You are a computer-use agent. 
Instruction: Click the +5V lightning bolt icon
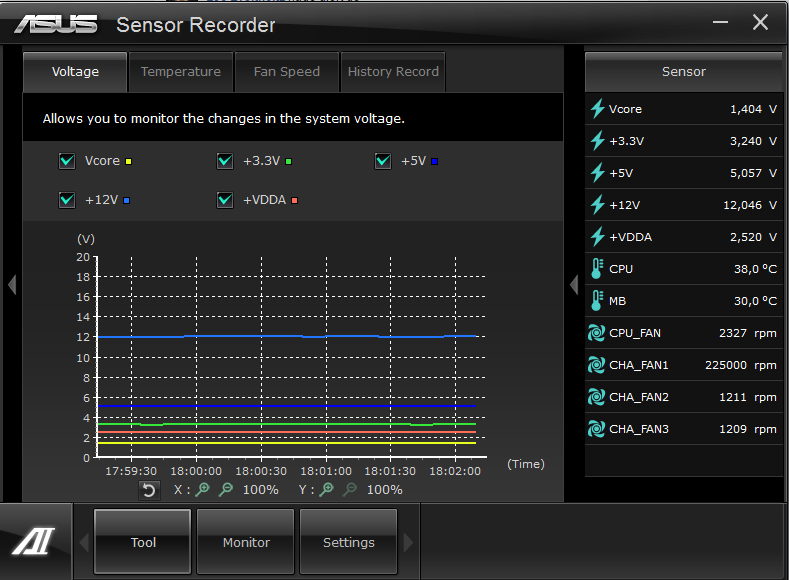(x=597, y=173)
